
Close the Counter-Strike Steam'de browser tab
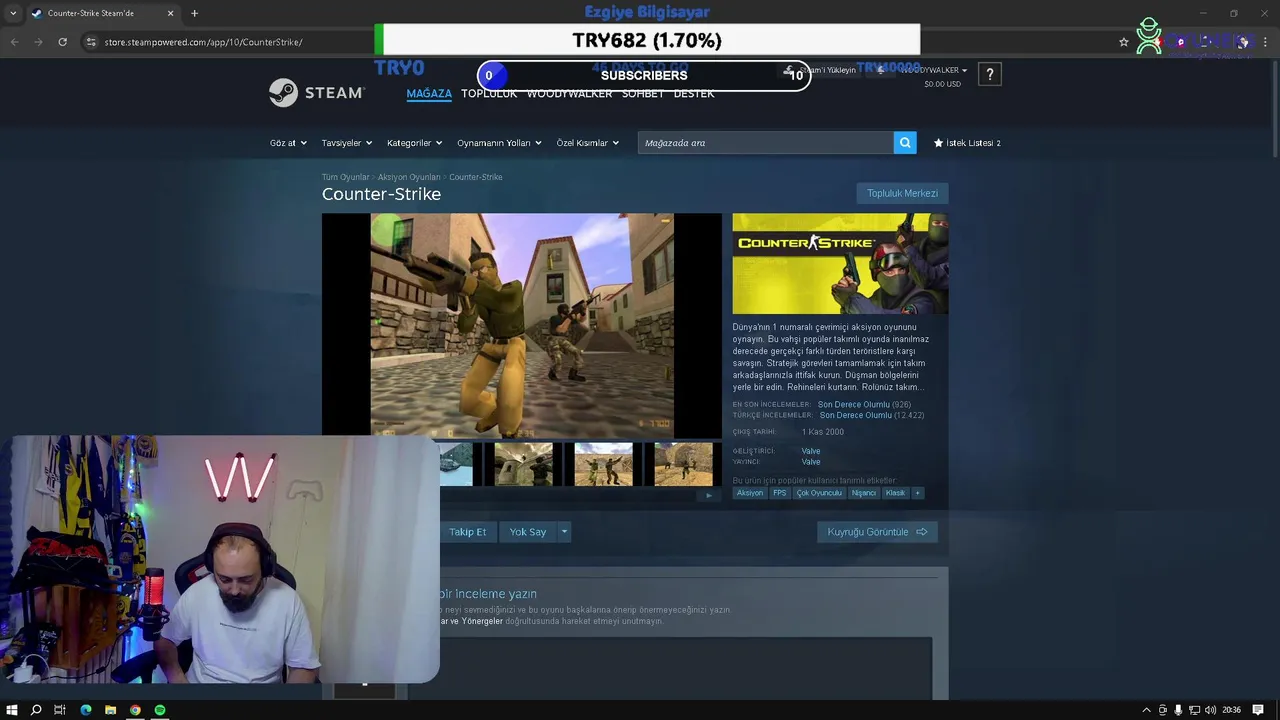point(170,13)
